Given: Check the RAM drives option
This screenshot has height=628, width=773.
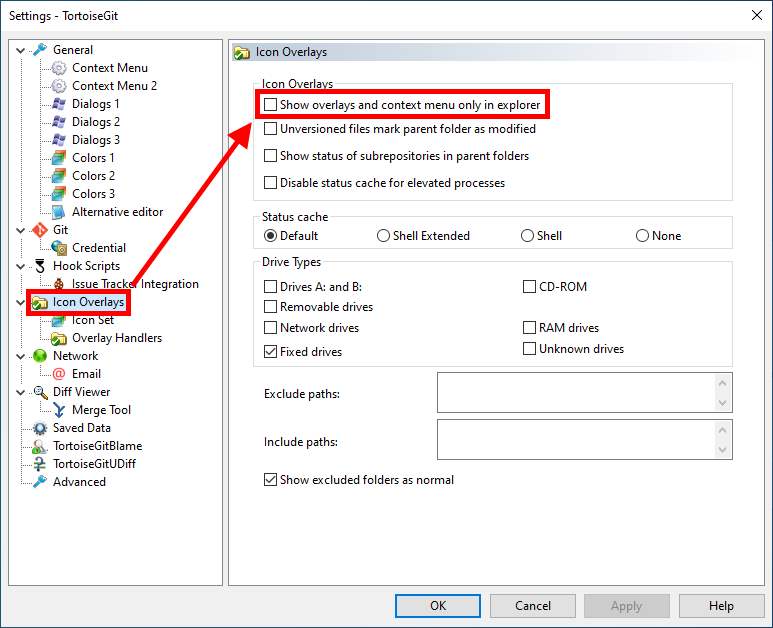Looking at the screenshot, I should point(529,327).
